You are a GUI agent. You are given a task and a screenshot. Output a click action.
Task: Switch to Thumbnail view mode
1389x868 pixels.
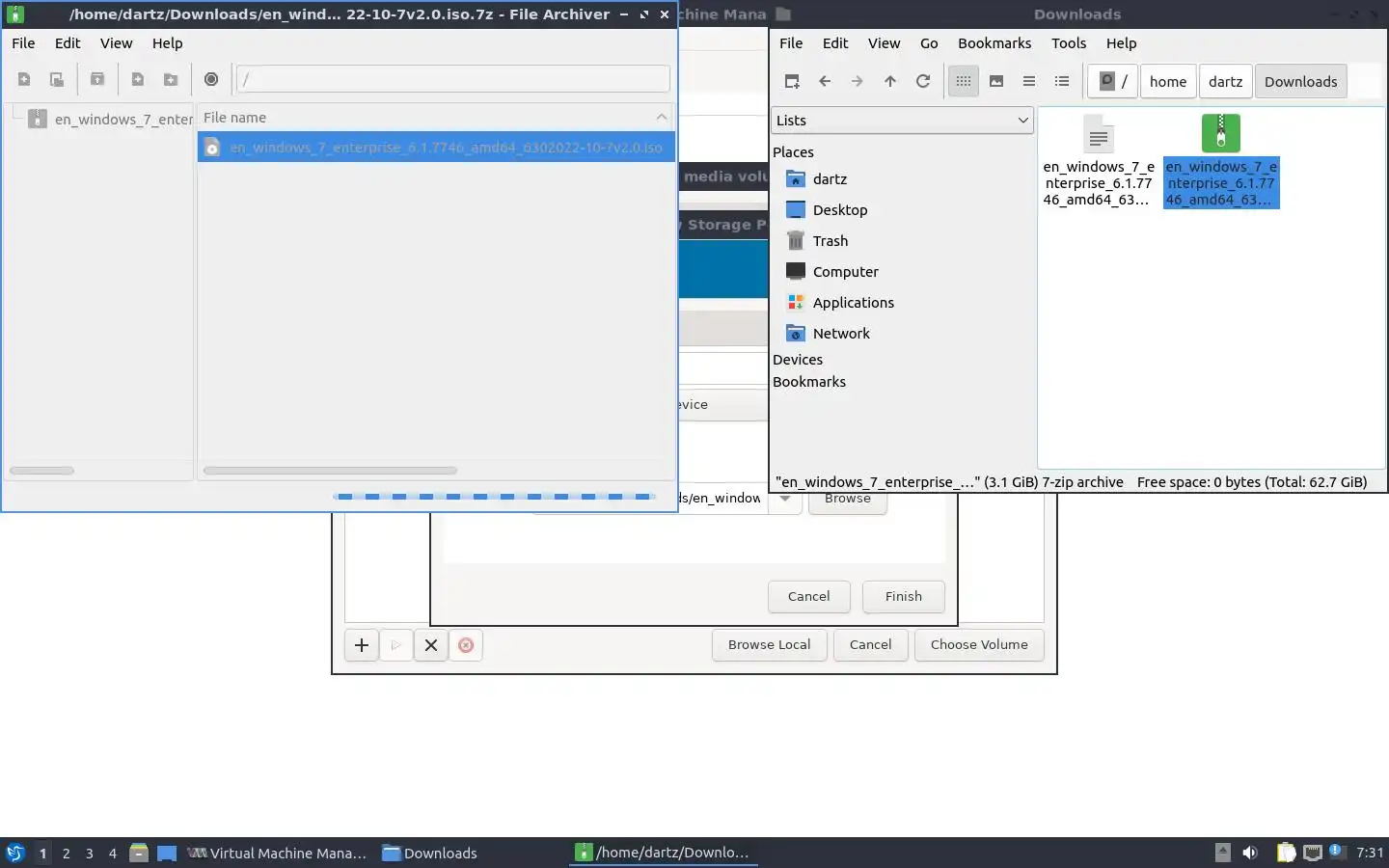(996, 82)
